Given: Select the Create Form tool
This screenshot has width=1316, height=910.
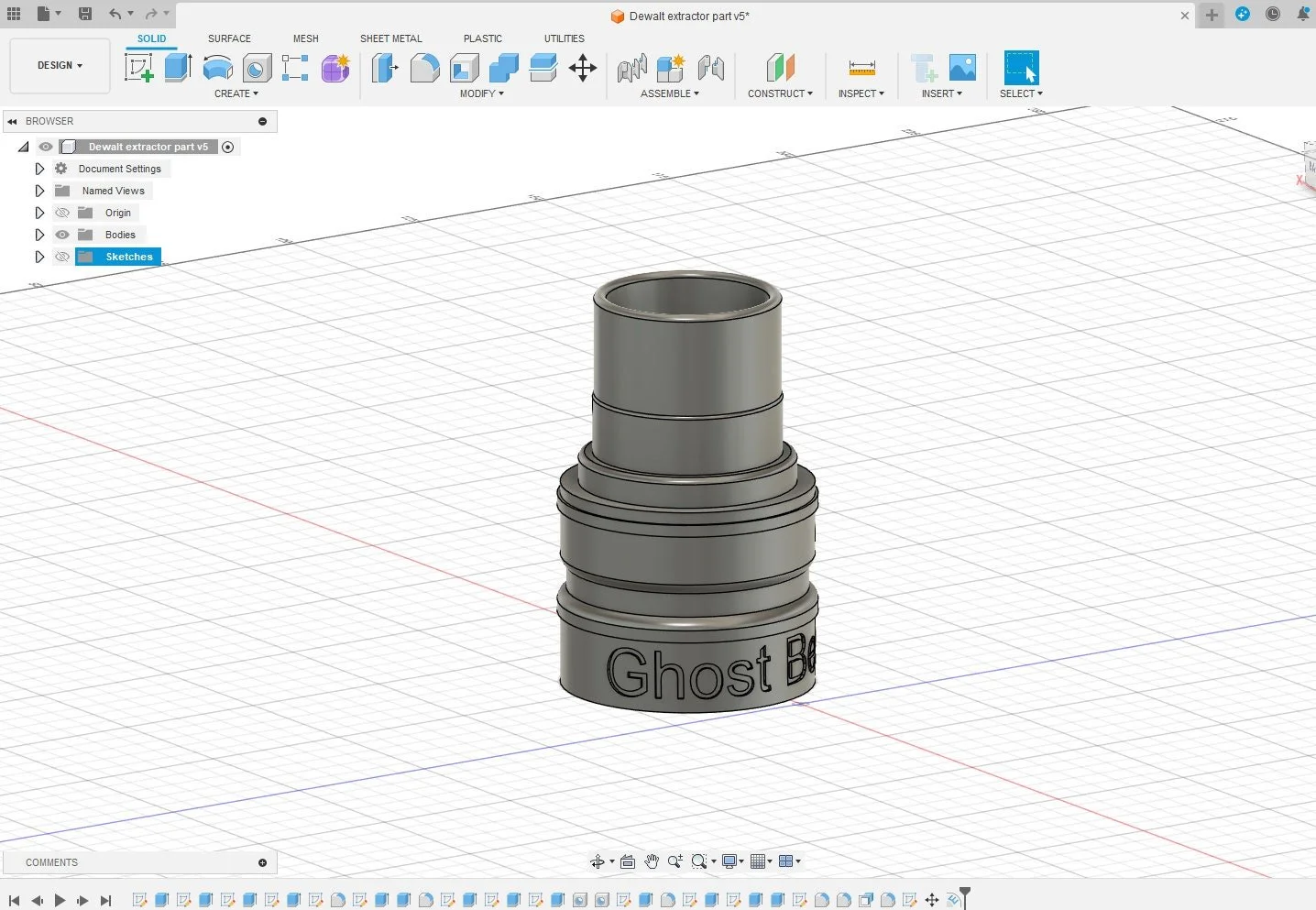Looking at the screenshot, I should (335, 68).
